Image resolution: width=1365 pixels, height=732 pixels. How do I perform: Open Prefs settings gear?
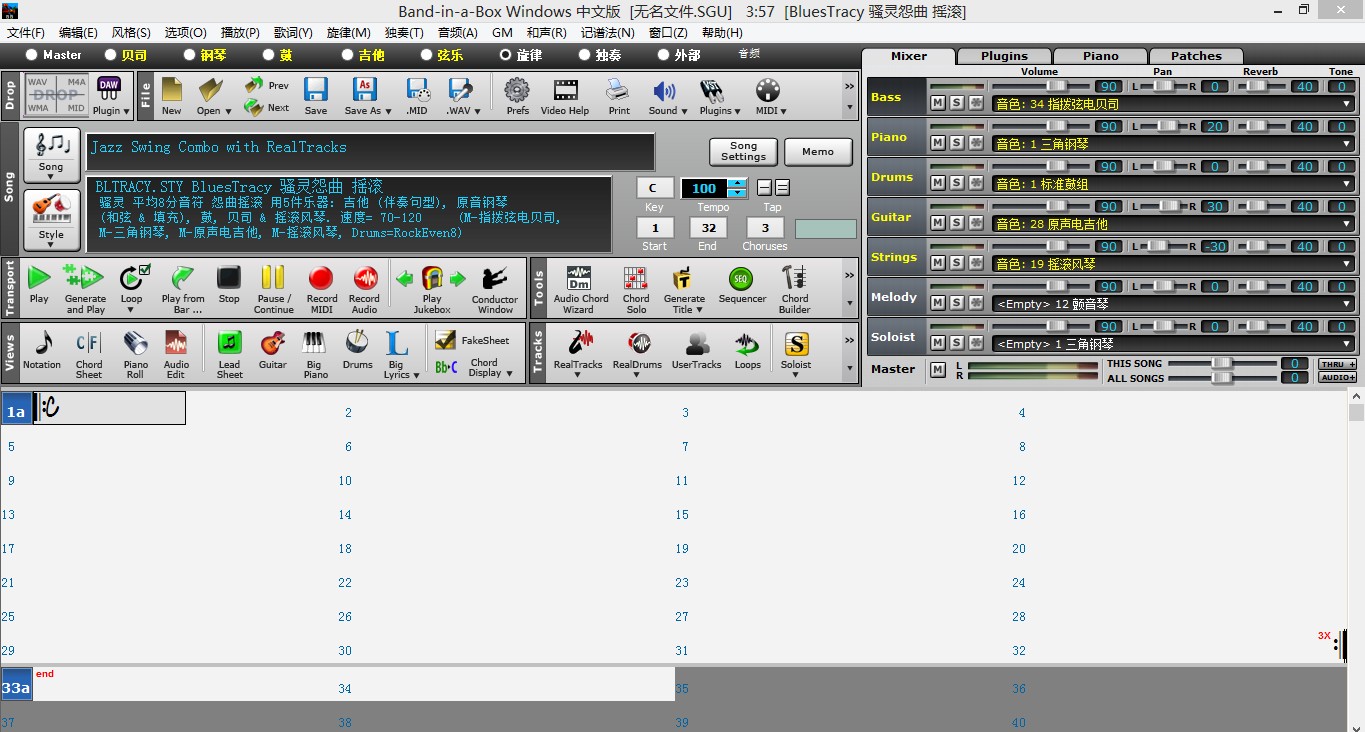tap(517, 96)
